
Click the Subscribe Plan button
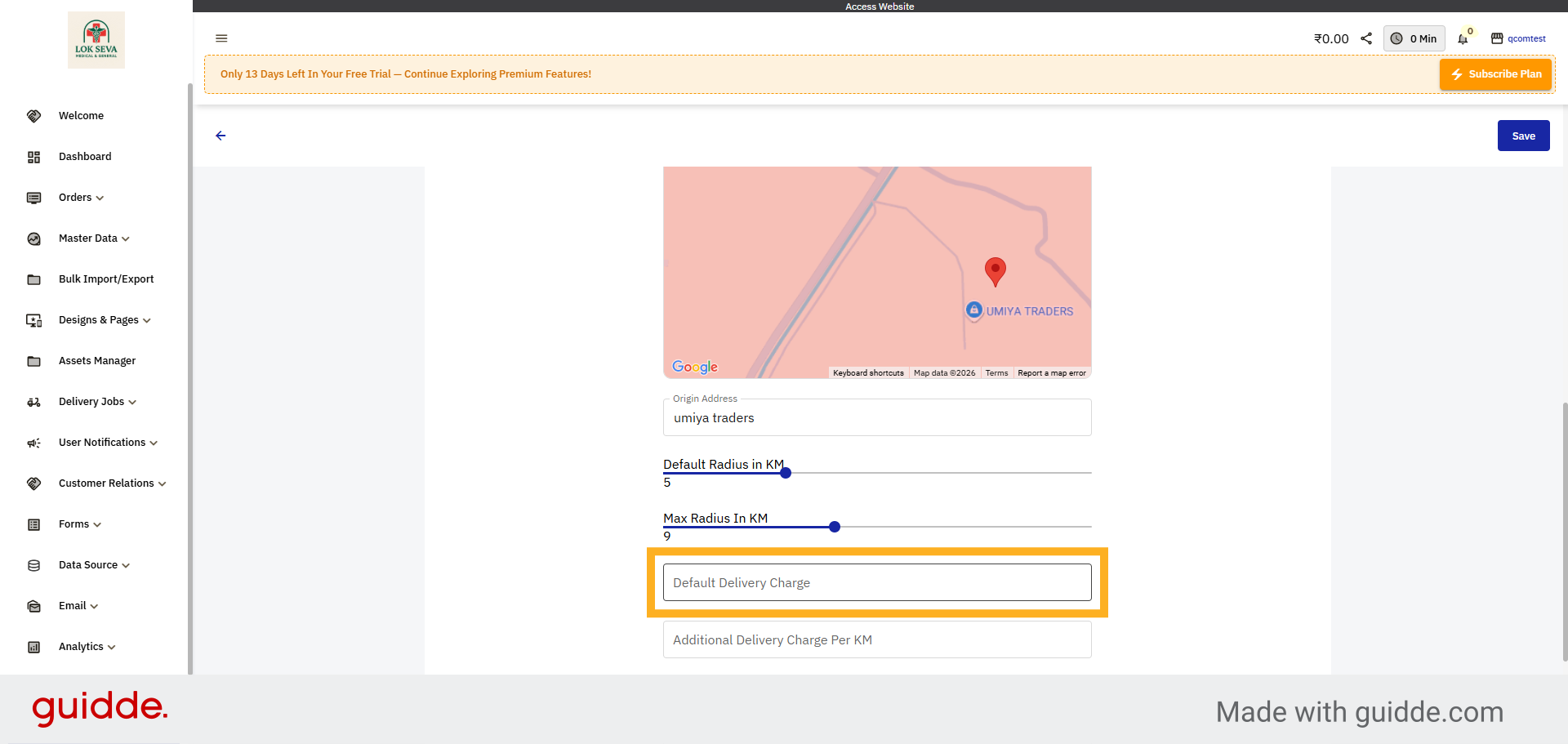(x=1495, y=74)
